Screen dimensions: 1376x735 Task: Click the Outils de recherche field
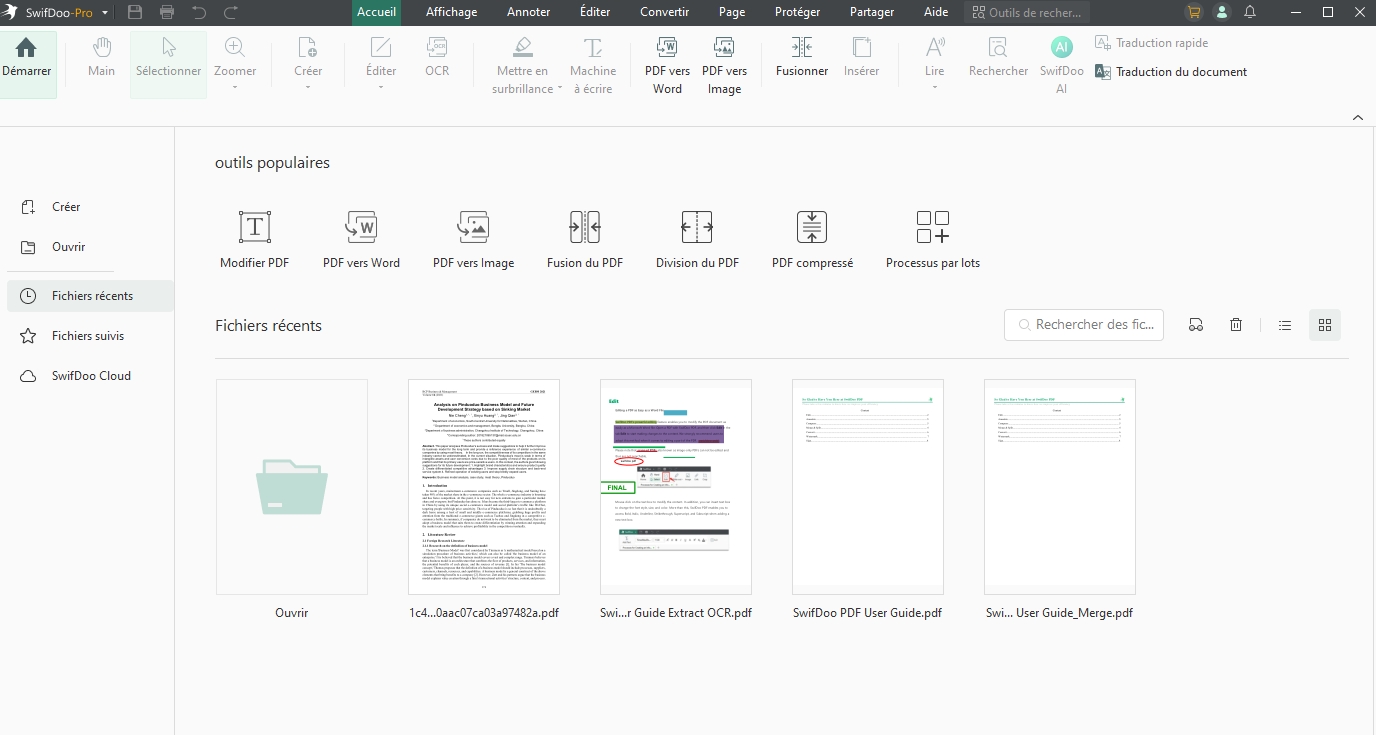click(1028, 13)
